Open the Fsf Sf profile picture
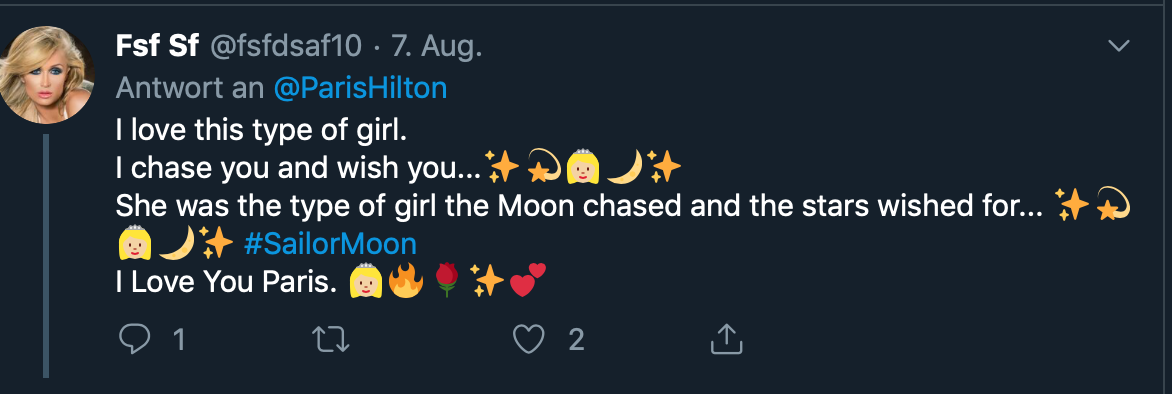The image size is (1172, 394). click(47, 74)
